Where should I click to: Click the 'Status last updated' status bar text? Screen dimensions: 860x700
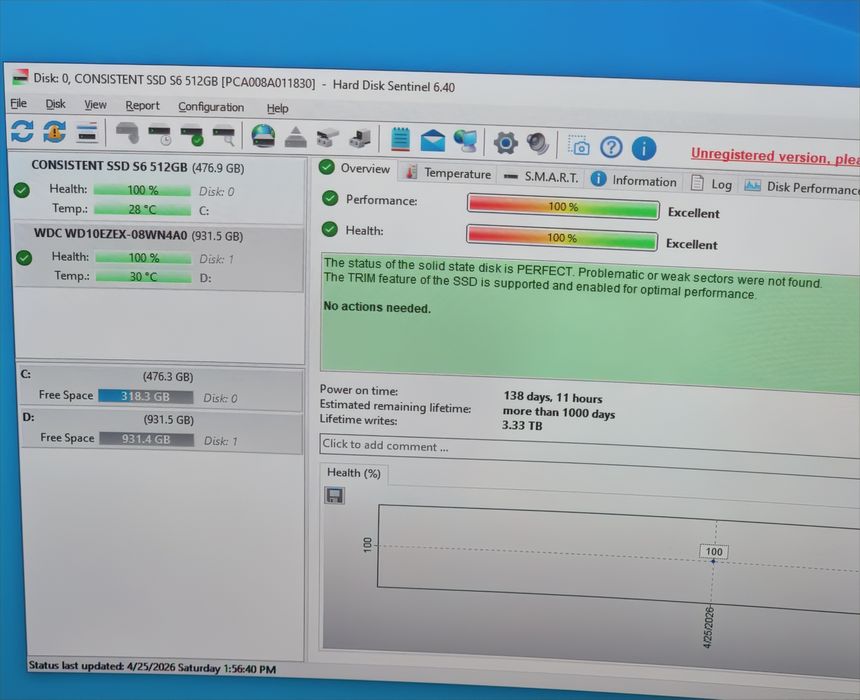pyautogui.click(x=152, y=667)
